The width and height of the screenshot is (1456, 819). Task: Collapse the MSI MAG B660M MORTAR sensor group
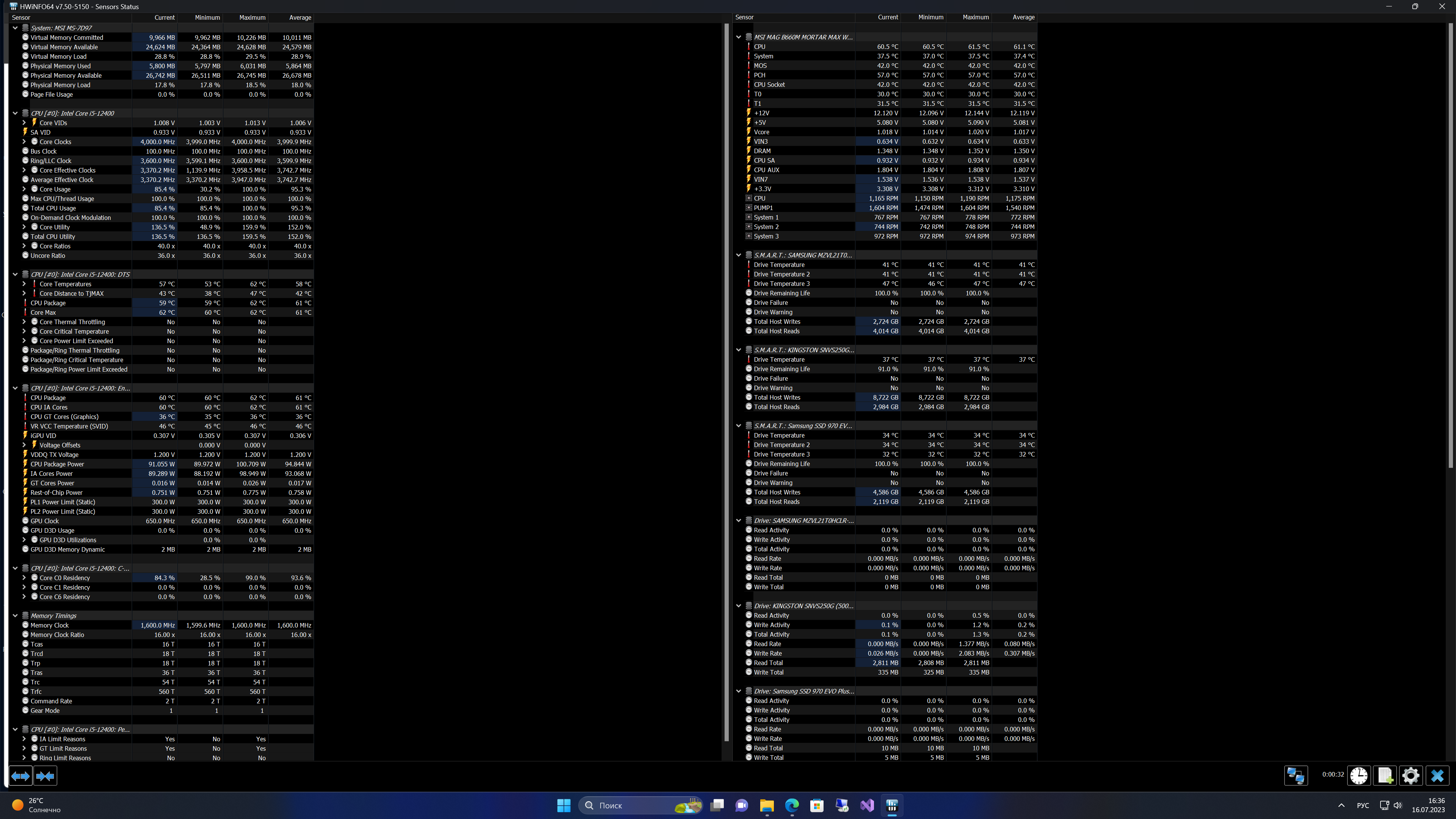click(x=738, y=37)
